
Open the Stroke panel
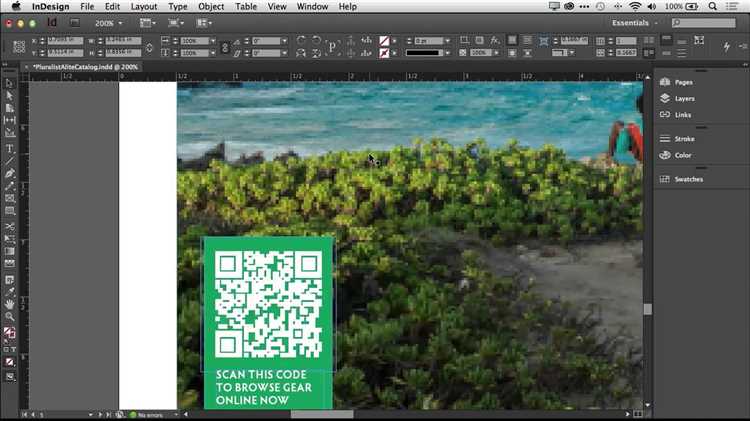pyautogui.click(x=677, y=139)
